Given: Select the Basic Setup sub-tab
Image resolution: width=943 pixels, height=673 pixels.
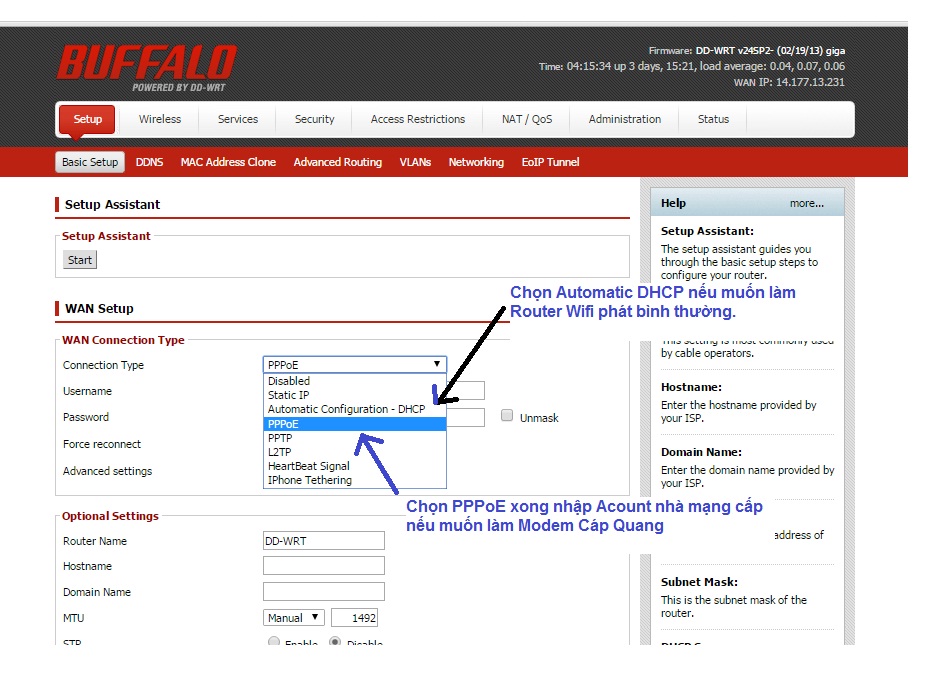Looking at the screenshot, I should coord(90,162).
